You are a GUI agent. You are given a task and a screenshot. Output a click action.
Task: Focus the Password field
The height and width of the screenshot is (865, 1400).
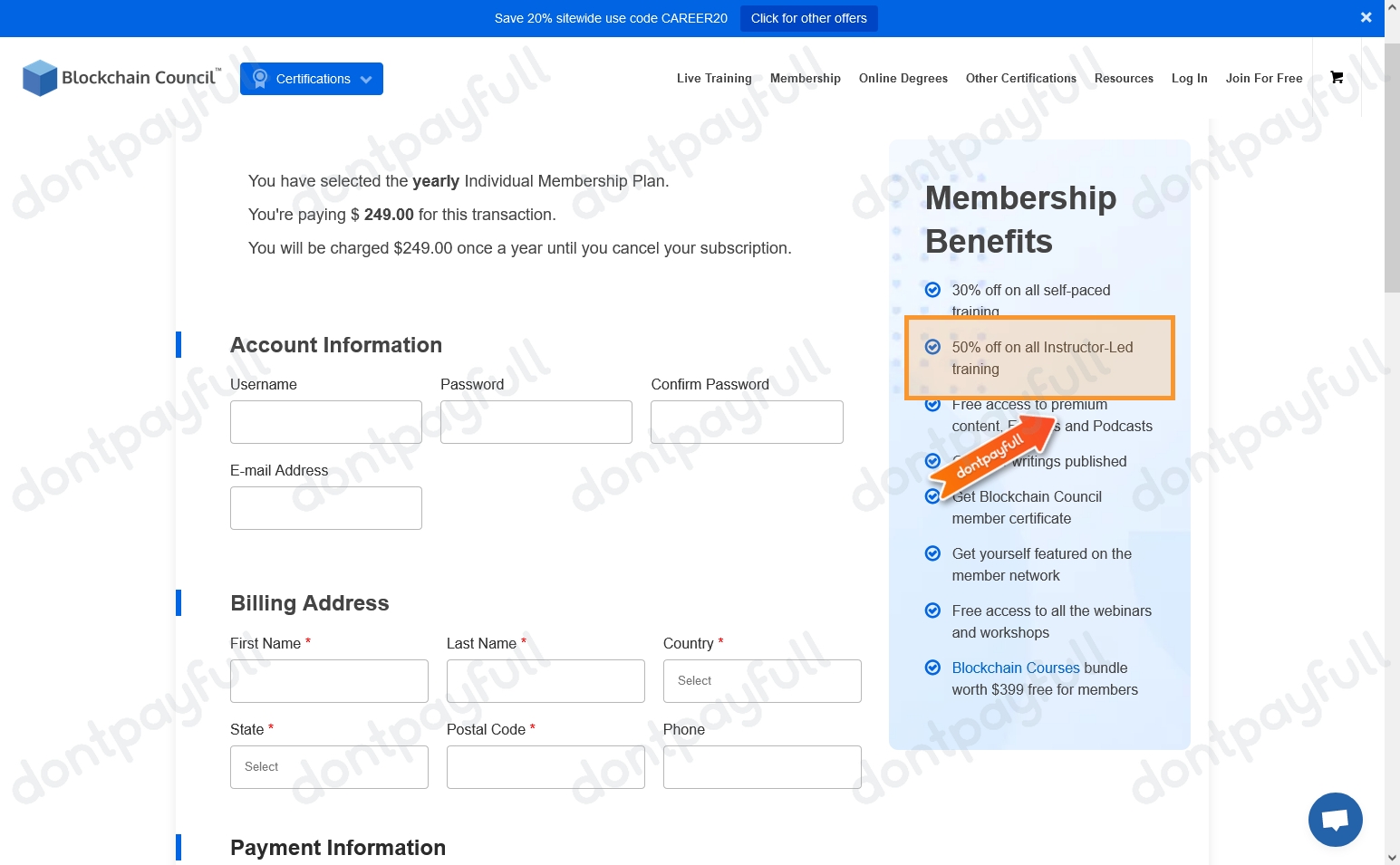click(536, 422)
